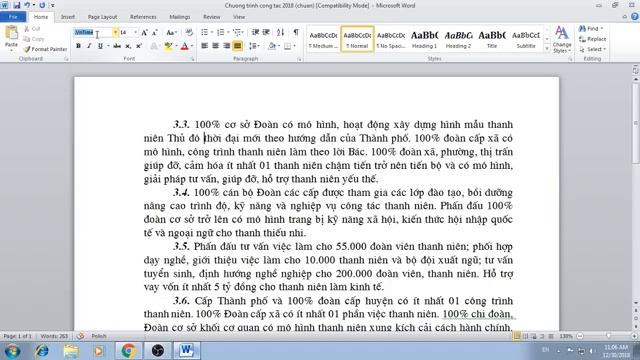Image resolution: width=640 pixels, height=360 pixels.
Task: Open the File tab
Action: click(13, 17)
